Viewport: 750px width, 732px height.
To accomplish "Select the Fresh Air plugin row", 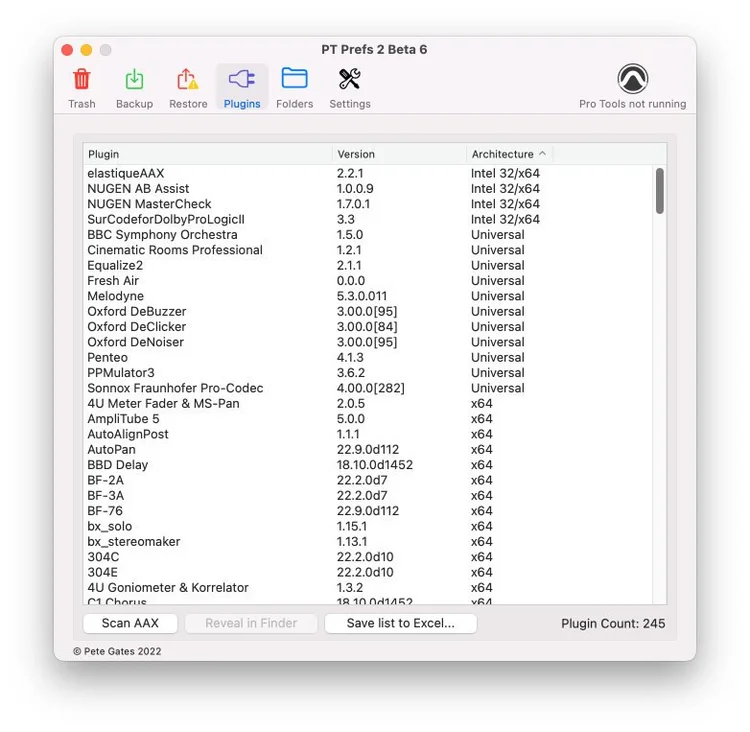I will pyautogui.click(x=367, y=280).
